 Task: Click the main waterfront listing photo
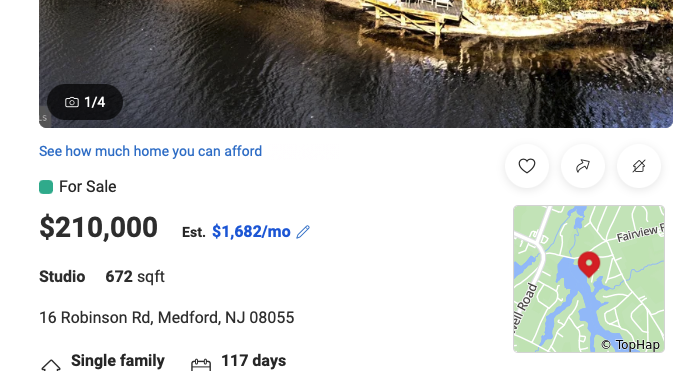tap(356, 64)
